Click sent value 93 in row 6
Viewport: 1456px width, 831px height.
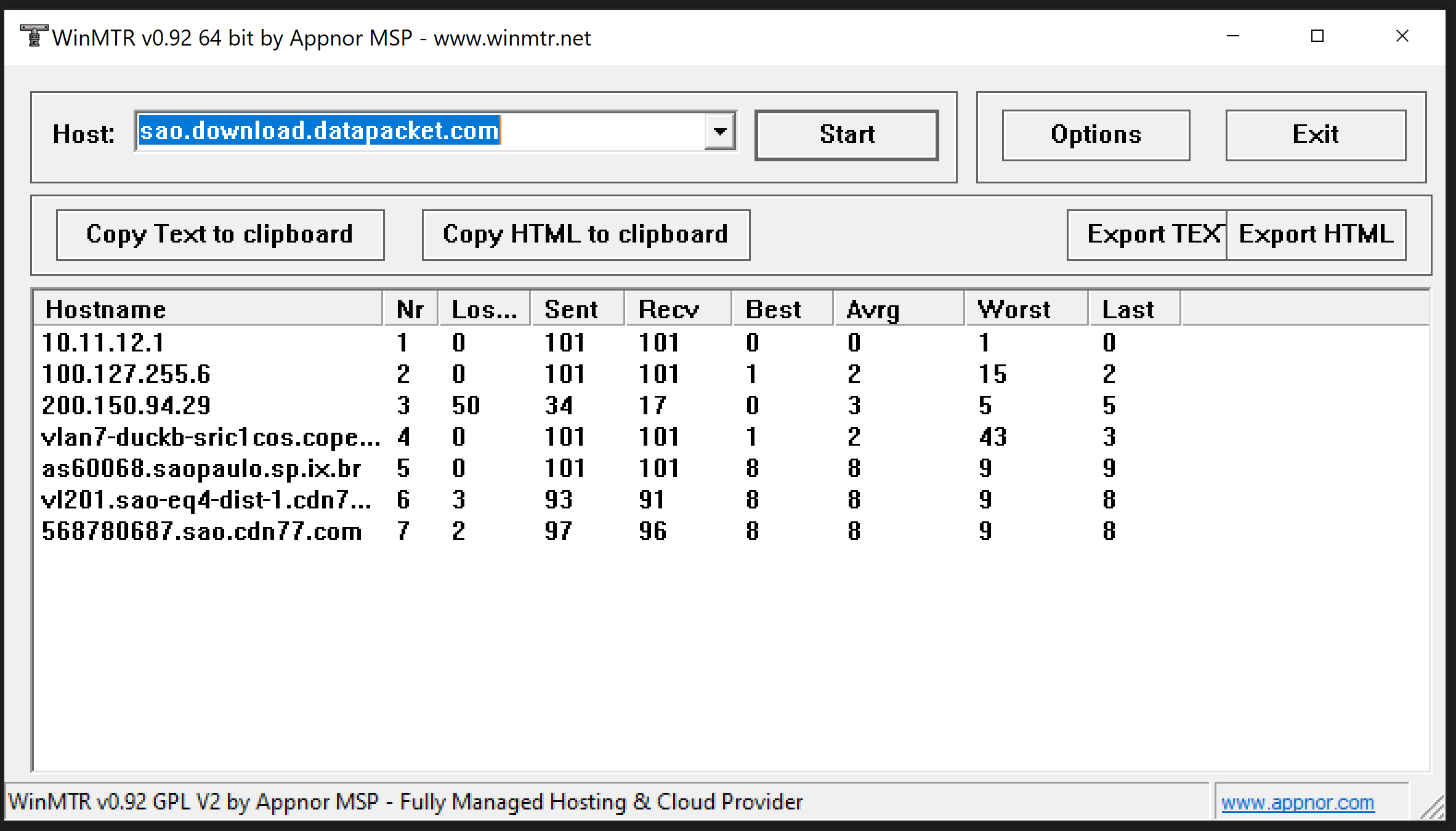(559, 499)
